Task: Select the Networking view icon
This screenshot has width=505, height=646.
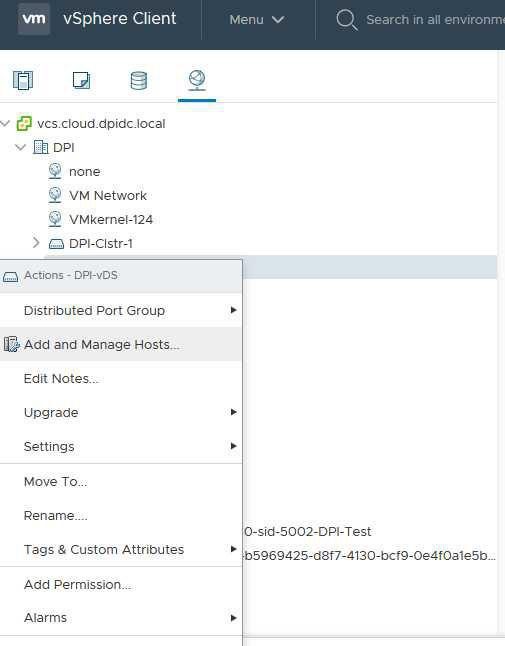Action: point(197,80)
